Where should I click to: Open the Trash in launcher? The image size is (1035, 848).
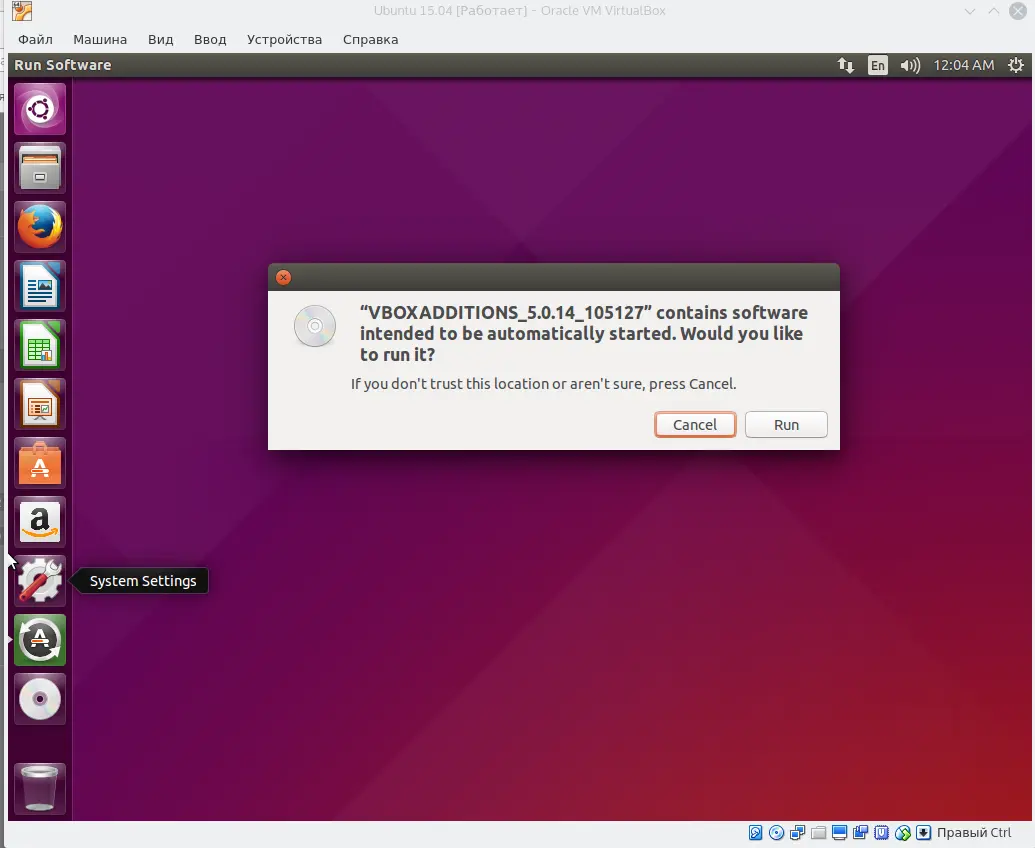click(40, 788)
